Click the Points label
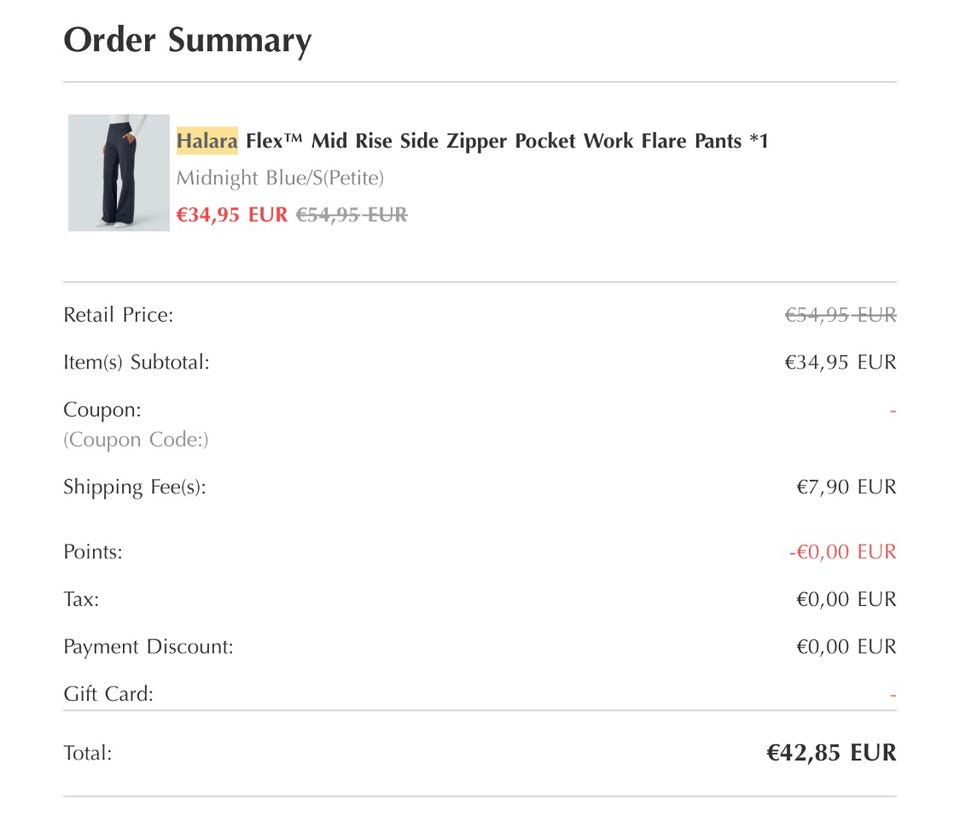Screen dimensions: 960x816 pyautogui.click(x=93, y=552)
